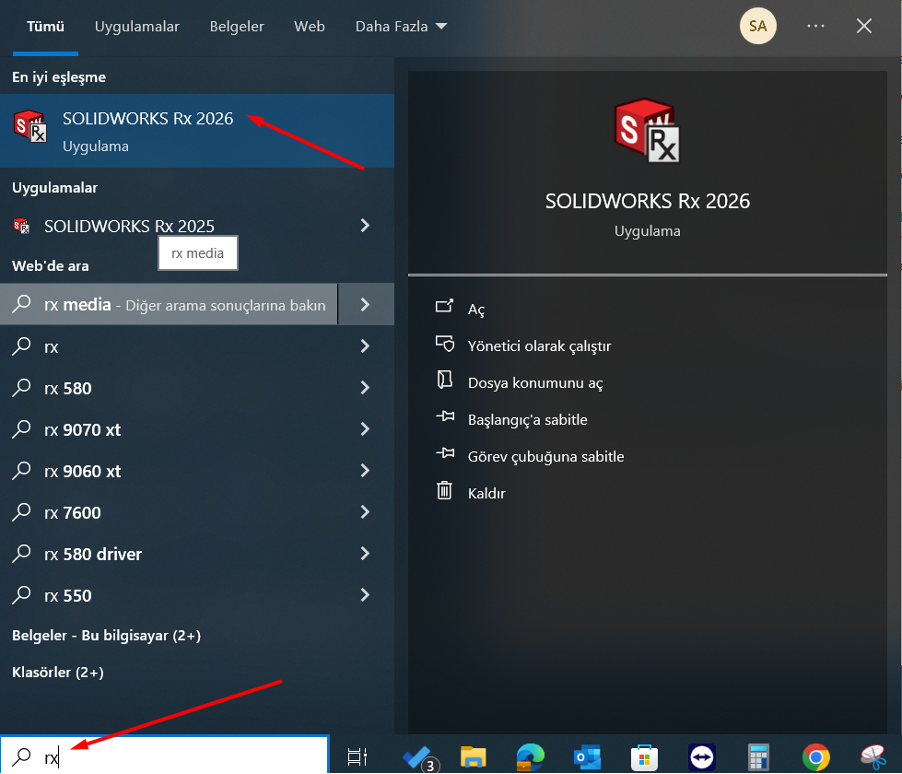Screen dimensions: 902x774
Task: Click the large SOLIDWORKS Rx 2026 preview logo
Action: (647, 131)
